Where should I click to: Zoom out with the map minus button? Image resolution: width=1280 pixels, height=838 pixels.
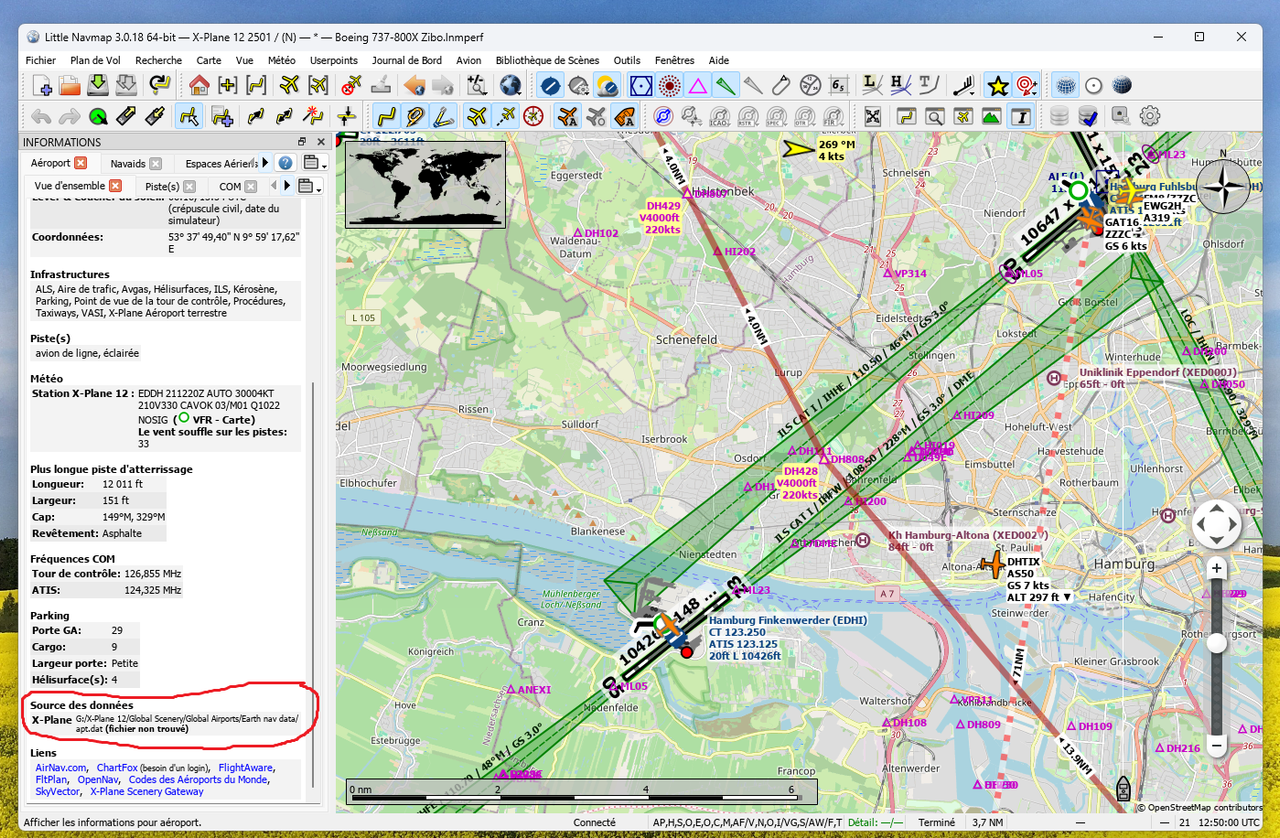coord(1217,745)
